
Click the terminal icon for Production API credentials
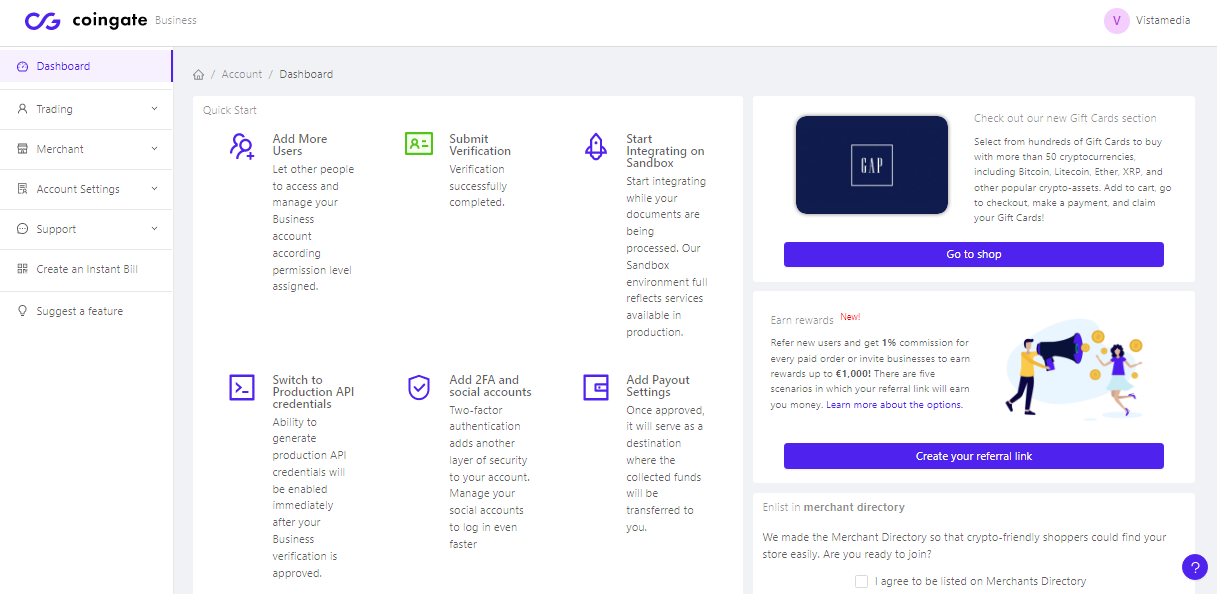click(242, 387)
